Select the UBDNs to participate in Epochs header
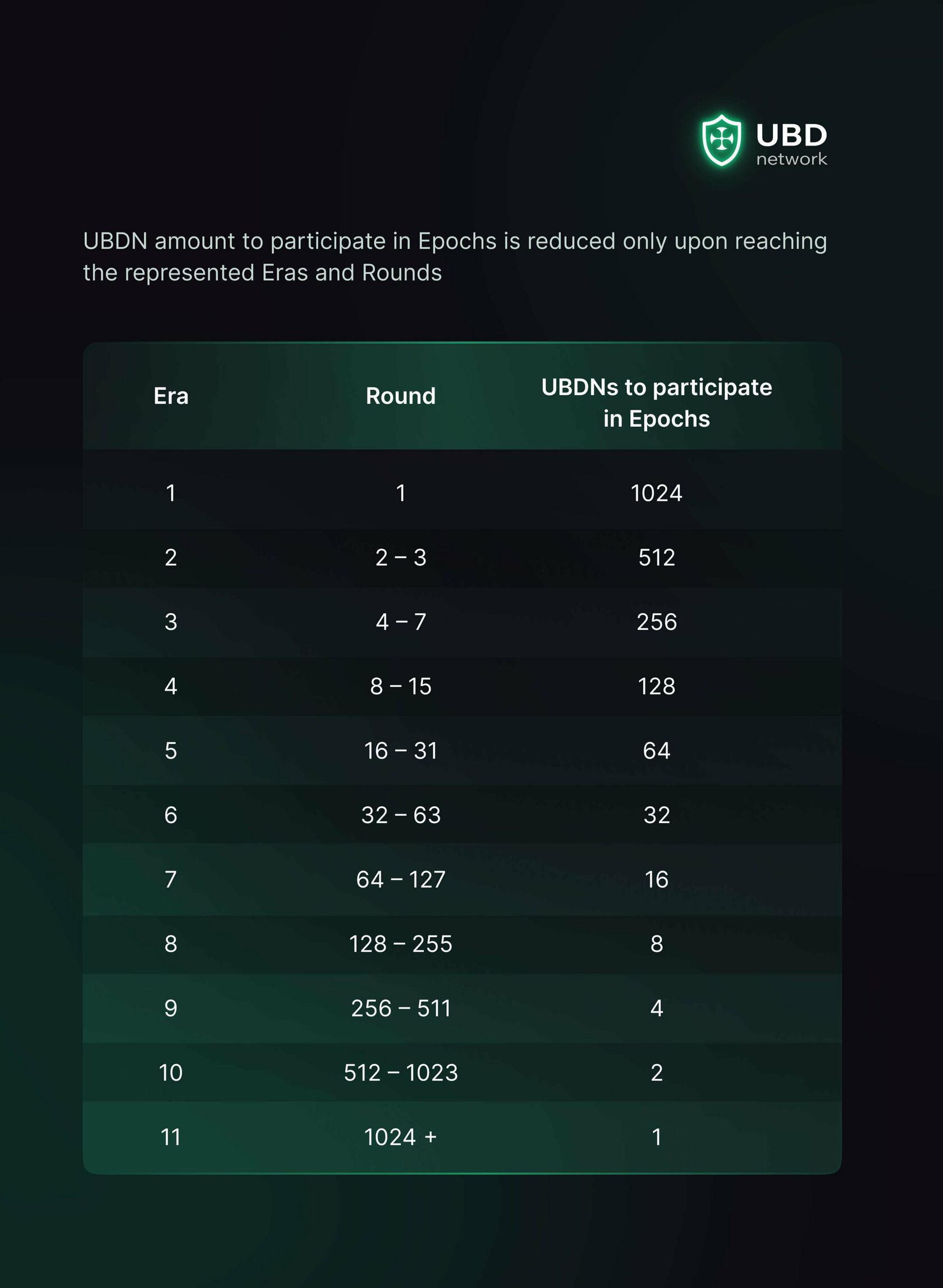 coord(656,403)
